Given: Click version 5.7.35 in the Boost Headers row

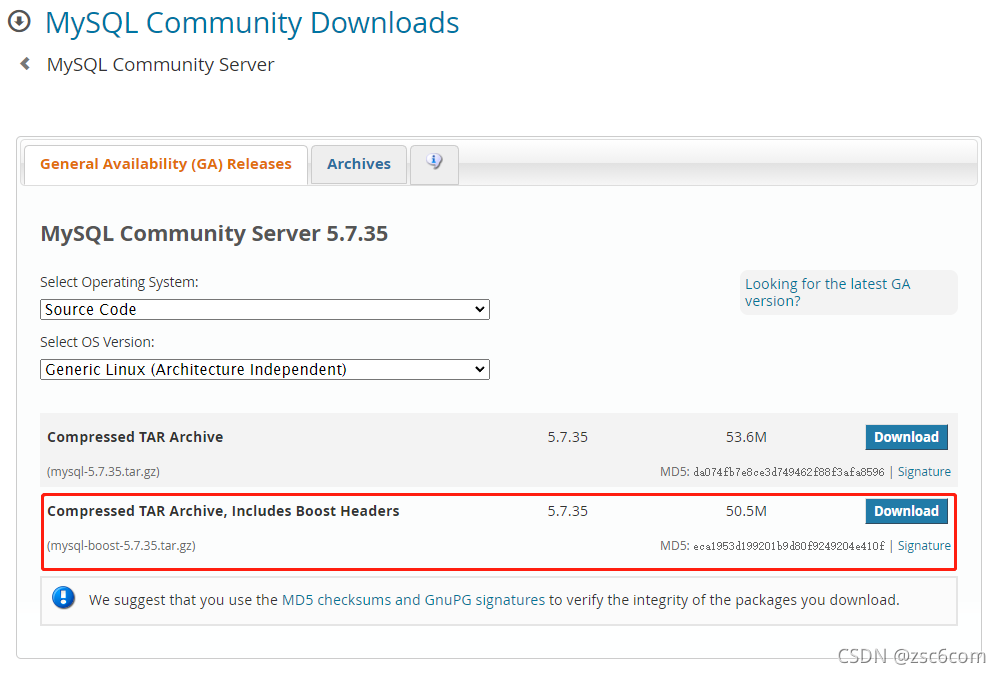Looking at the screenshot, I should click(x=568, y=511).
